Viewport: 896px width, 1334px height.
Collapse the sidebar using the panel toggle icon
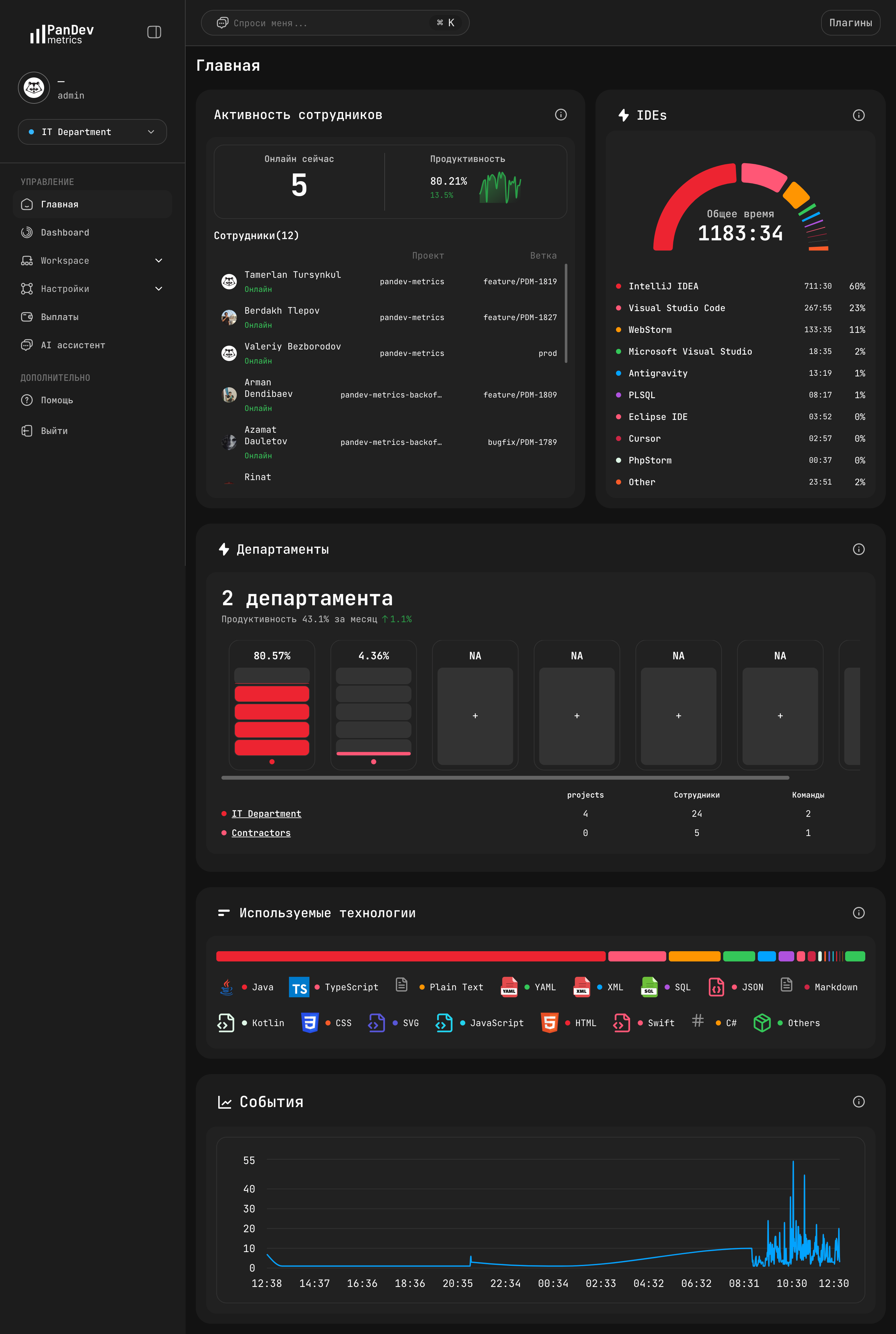154,32
